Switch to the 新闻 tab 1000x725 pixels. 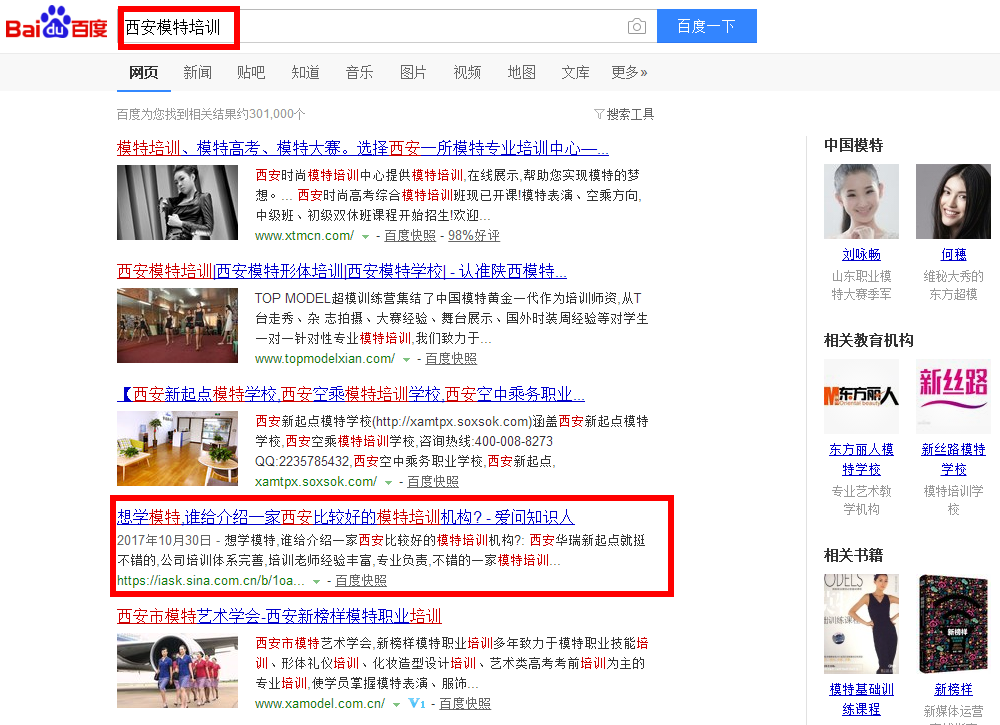(197, 73)
